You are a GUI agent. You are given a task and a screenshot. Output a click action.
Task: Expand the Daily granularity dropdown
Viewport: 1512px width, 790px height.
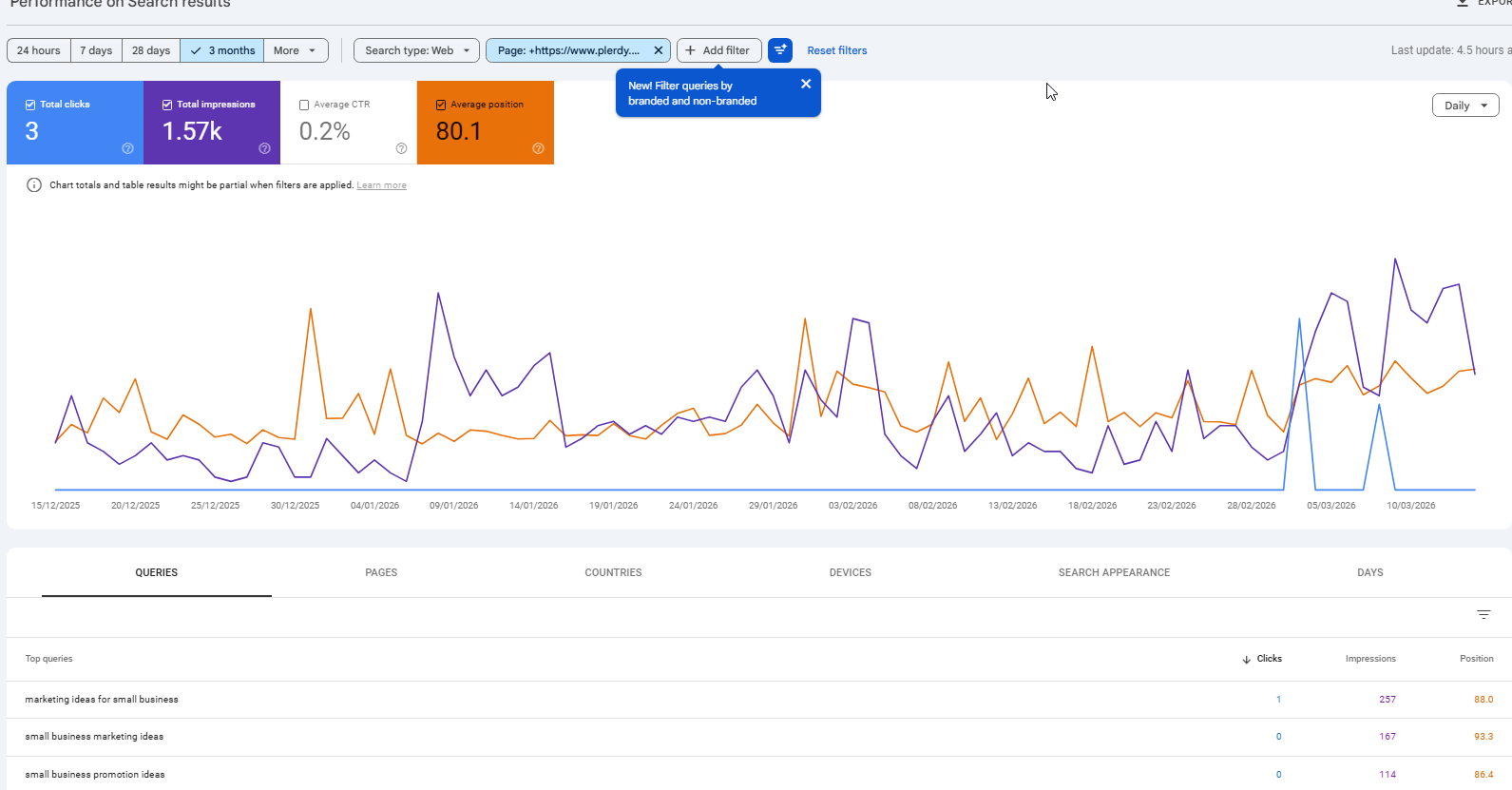[x=1465, y=106]
